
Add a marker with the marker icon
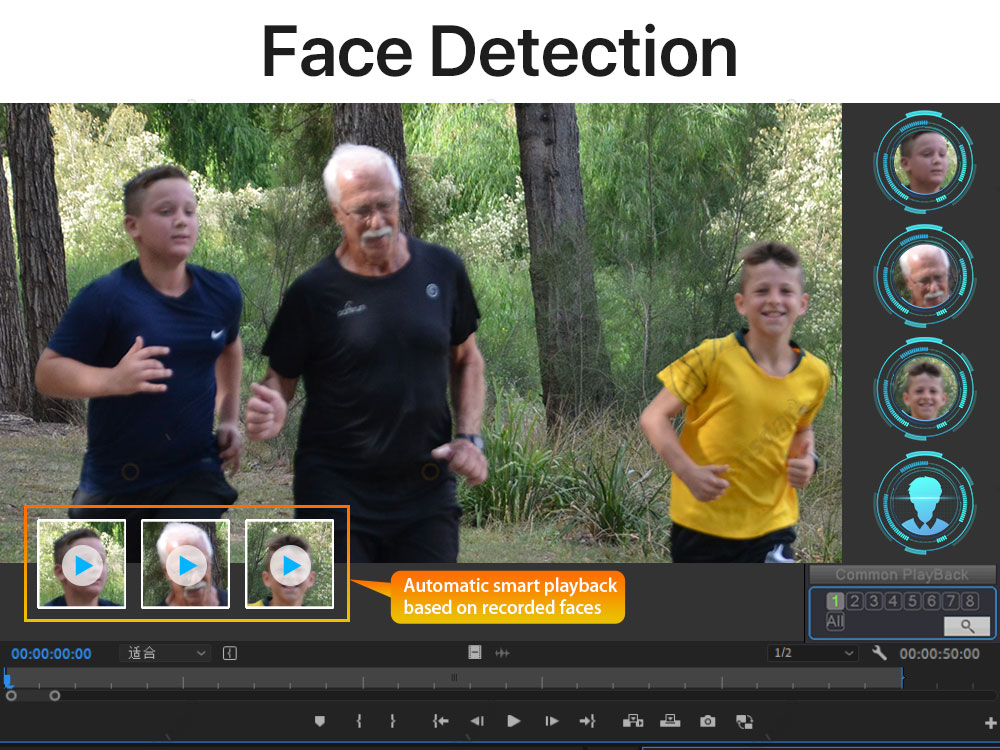pyautogui.click(x=320, y=720)
